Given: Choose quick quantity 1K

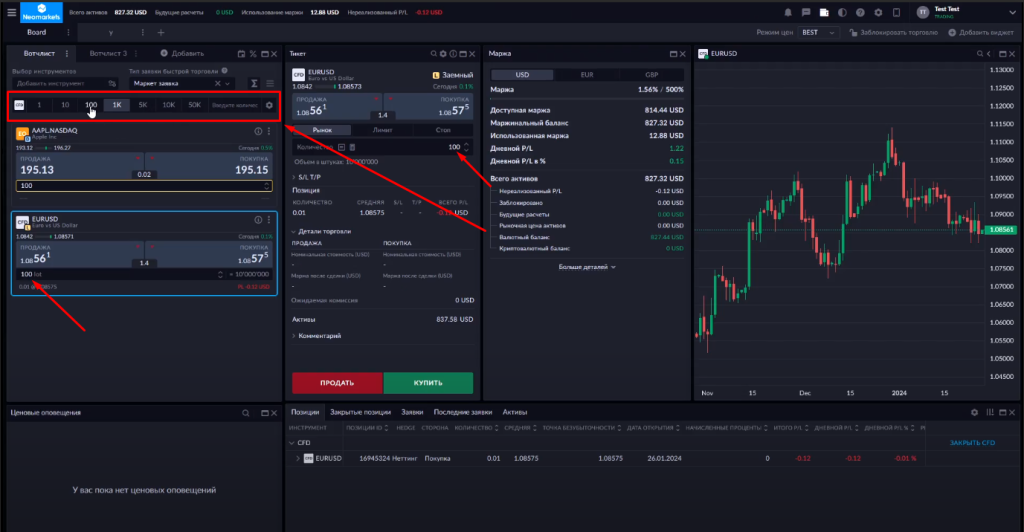Looking at the screenshot, I should pyautogui.click(x=117, y=105).
